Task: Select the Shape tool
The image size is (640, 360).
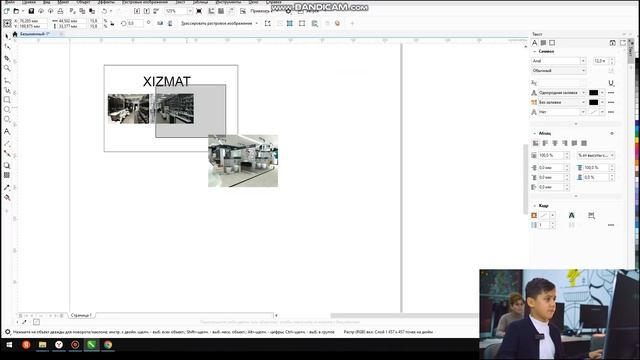Action: pos(7,47)
